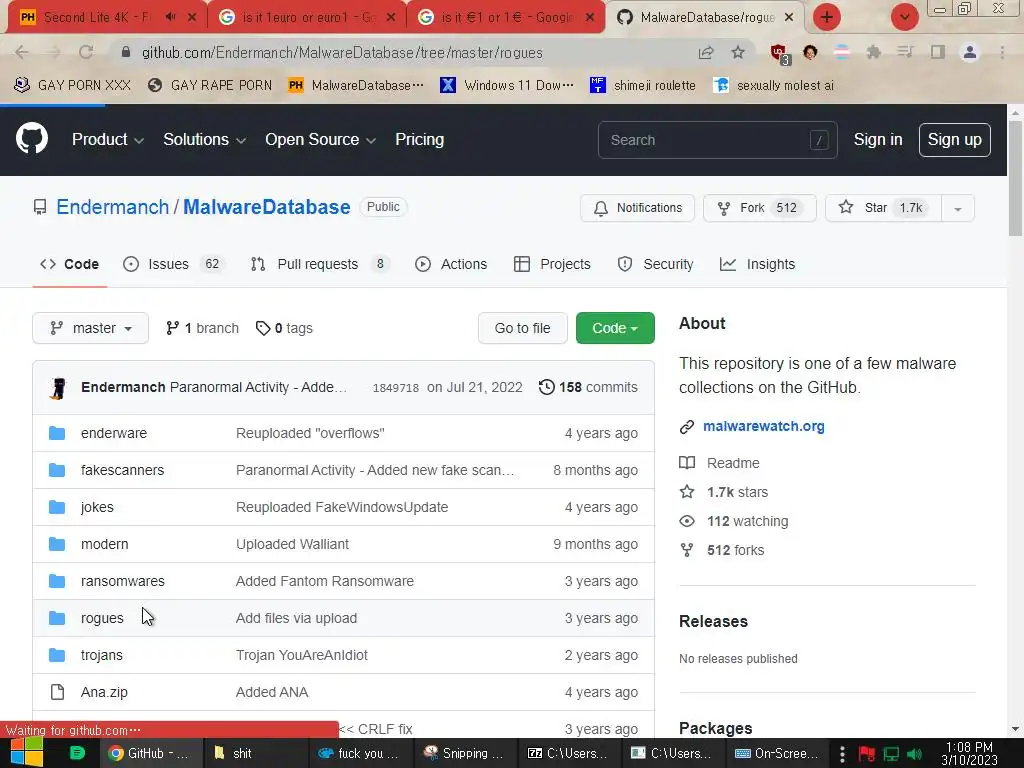The height and width of the screenshot is (768, 1024).
Task: Open new tab with plus button
Action: click(x=827, y=17)
